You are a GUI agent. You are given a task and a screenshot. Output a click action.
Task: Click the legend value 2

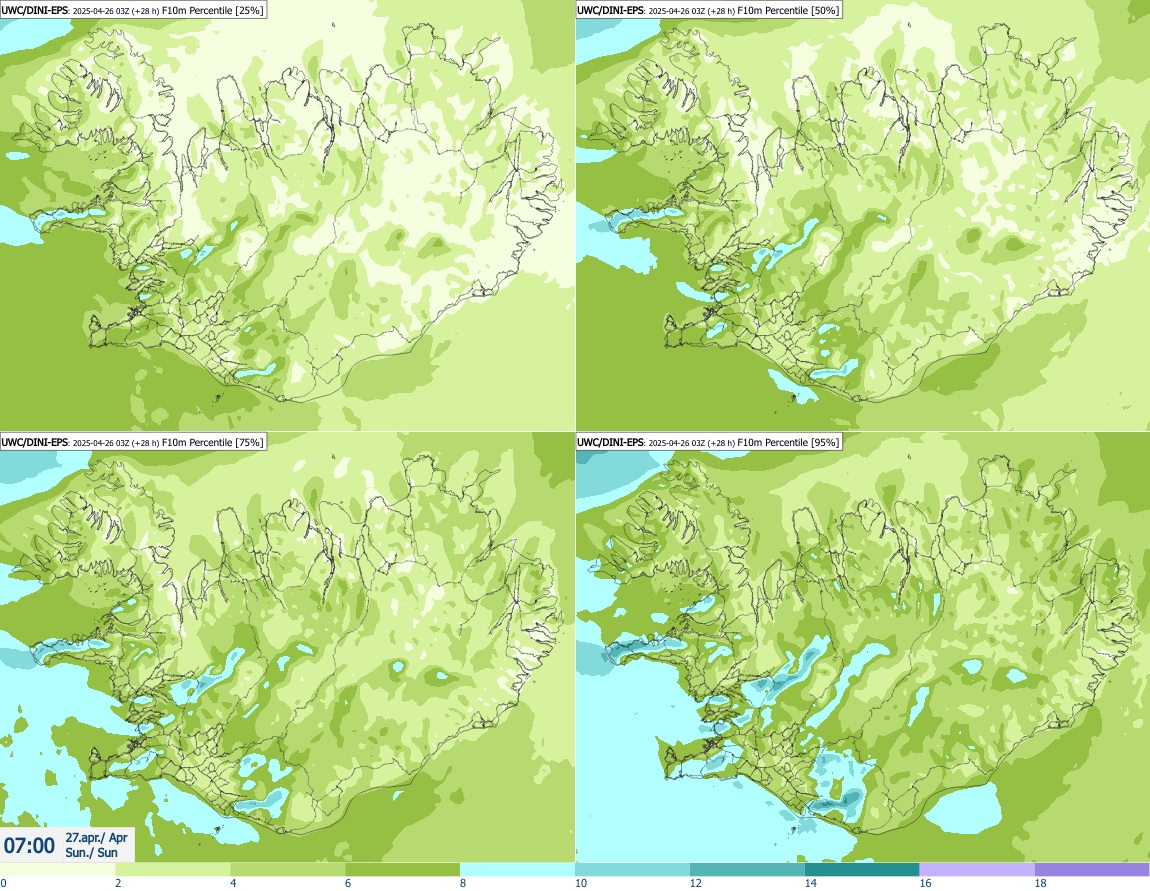[118, 883]
